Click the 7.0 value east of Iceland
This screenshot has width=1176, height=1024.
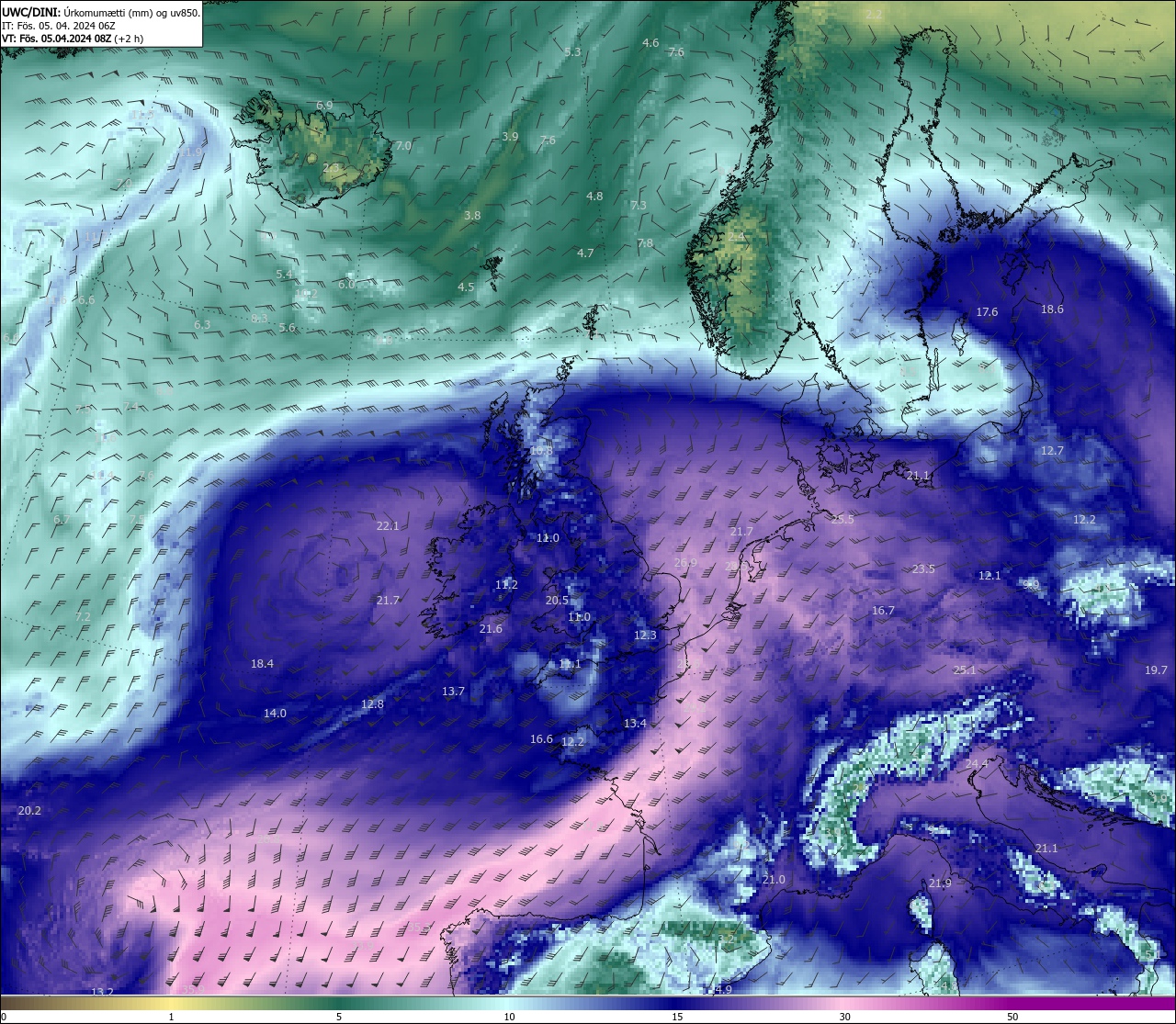pos(403,146)
